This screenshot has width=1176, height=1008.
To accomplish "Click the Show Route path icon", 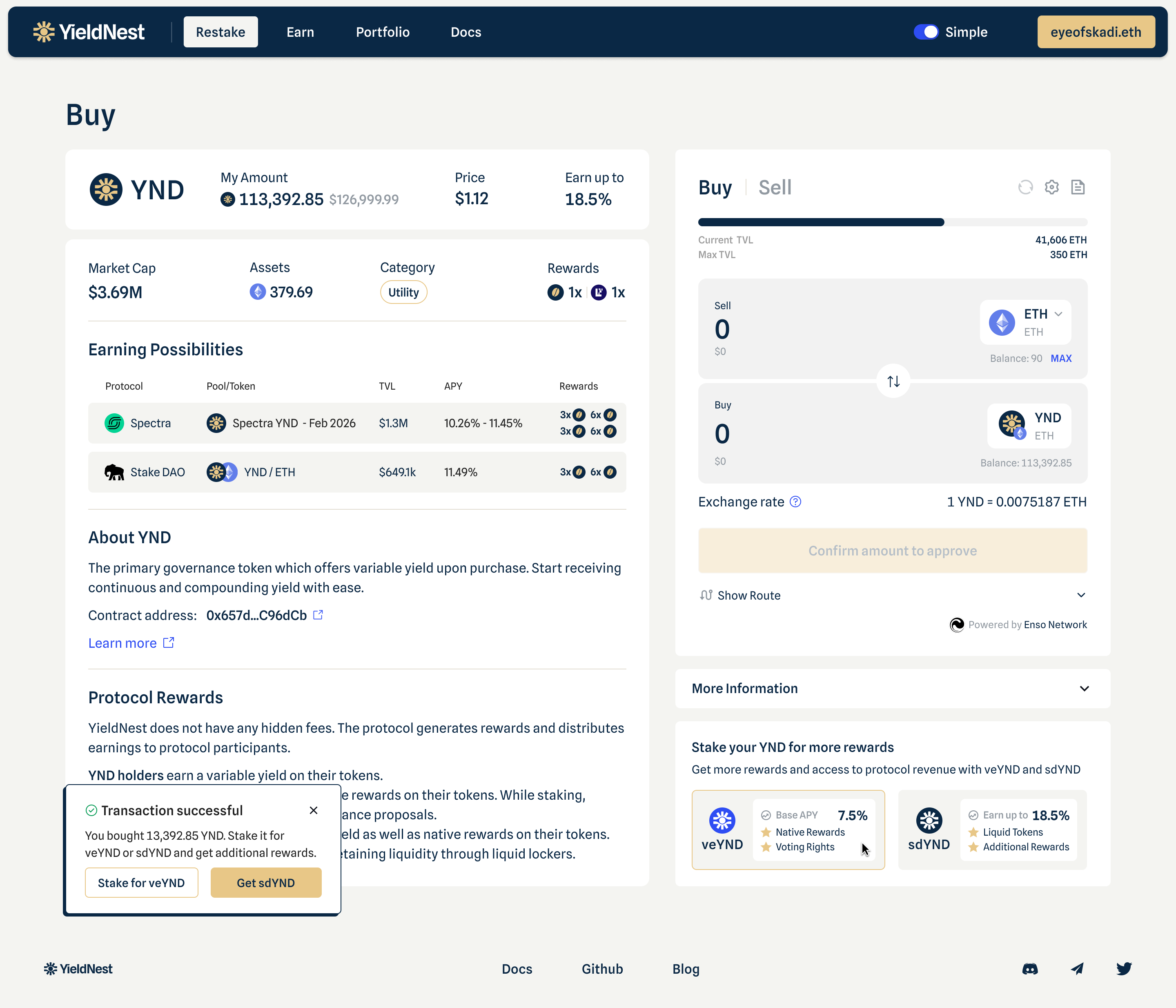I will click(x=706, y=595).
